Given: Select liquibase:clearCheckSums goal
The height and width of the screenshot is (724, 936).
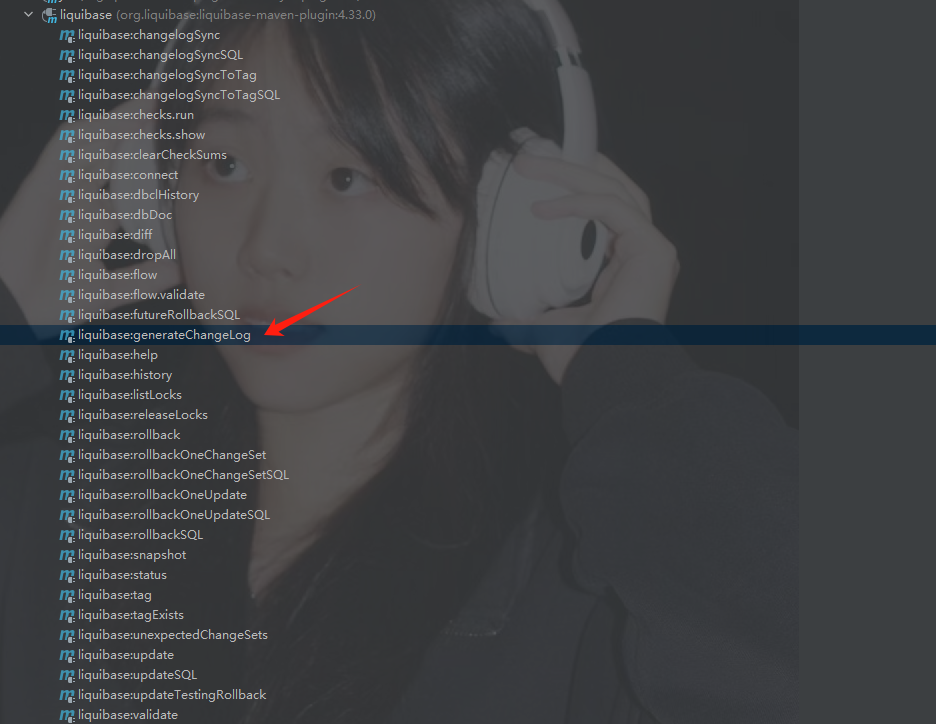Looking at the screenshot, I should tap(152, 155).
